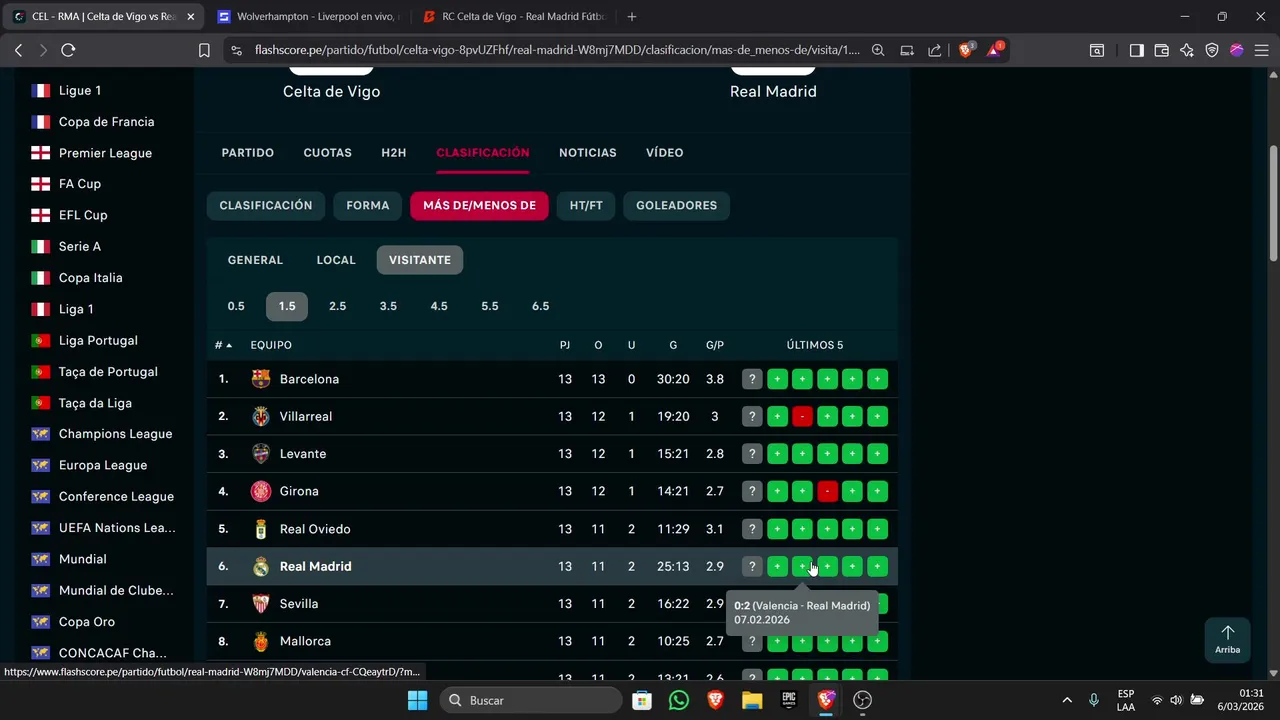Image resolution: width=1280 pixels, height=720 pixels.
Task: Click Barcelona goals value 30:20
Action: click(673, 379)
